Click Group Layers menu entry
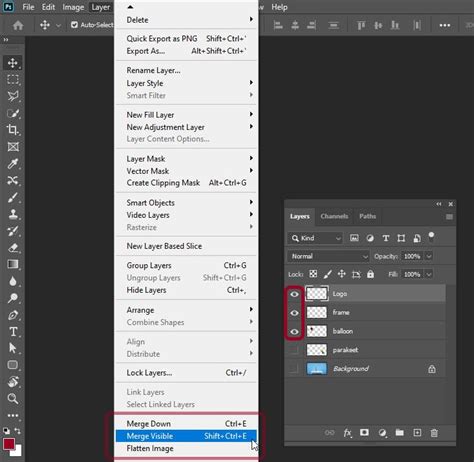Screen dimensions: 474x462 (x=186, y=265)
